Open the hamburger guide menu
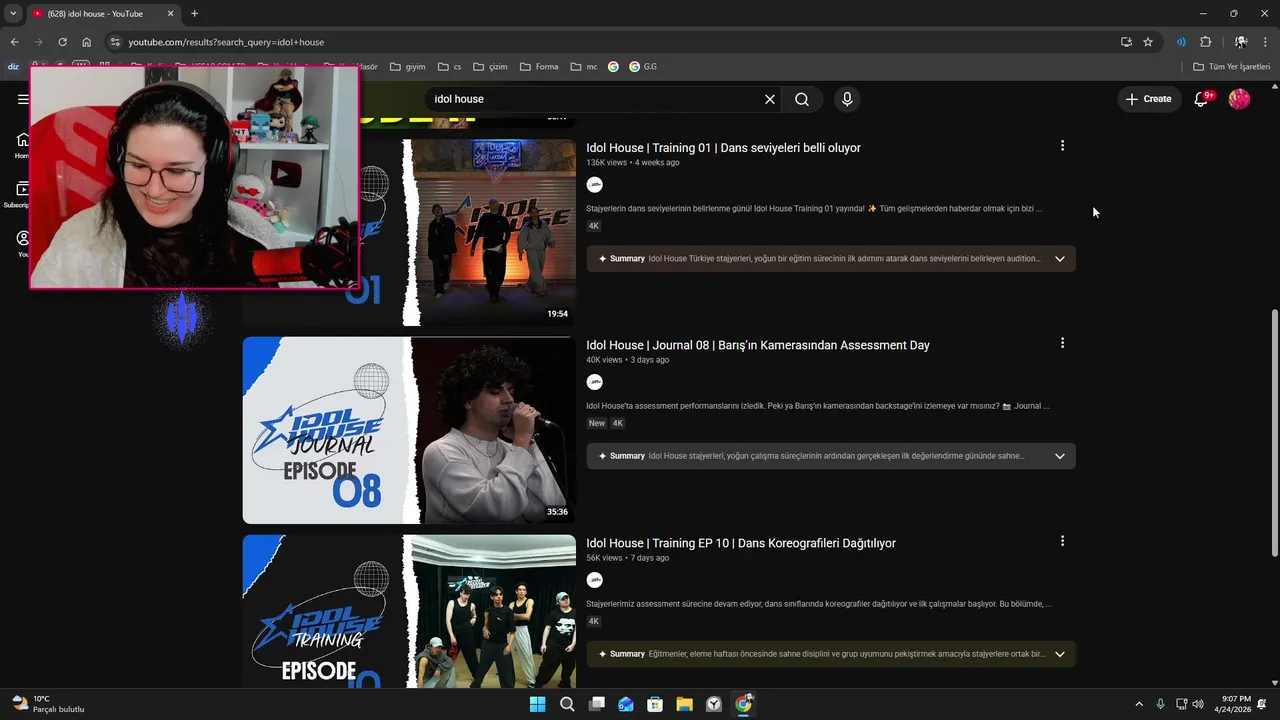Image resolution: width=1280 pixels, height=720 pixels. (23, 99)
